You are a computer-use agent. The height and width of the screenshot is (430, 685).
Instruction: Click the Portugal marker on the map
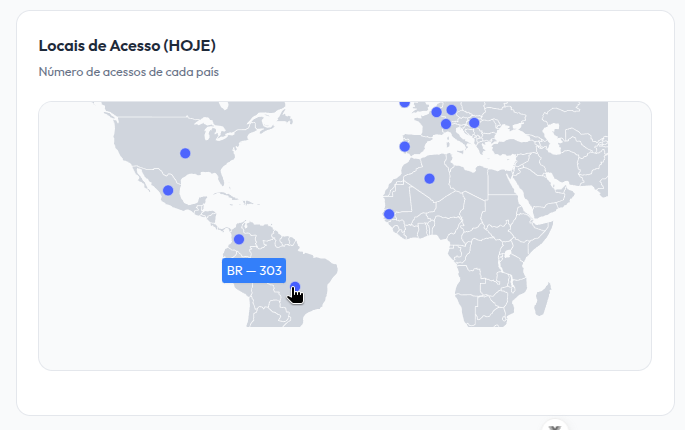405,147
